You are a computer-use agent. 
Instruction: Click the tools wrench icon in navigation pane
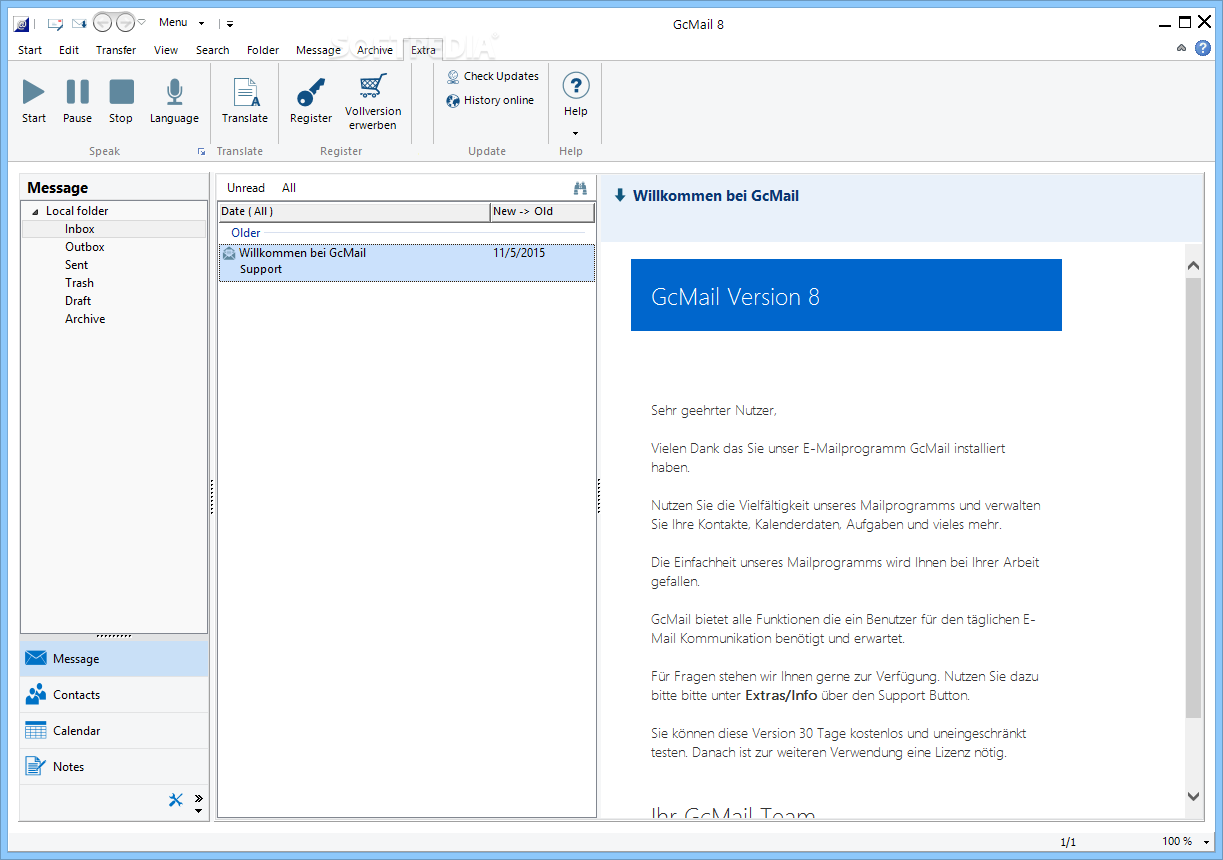click(x=176, y=799)
